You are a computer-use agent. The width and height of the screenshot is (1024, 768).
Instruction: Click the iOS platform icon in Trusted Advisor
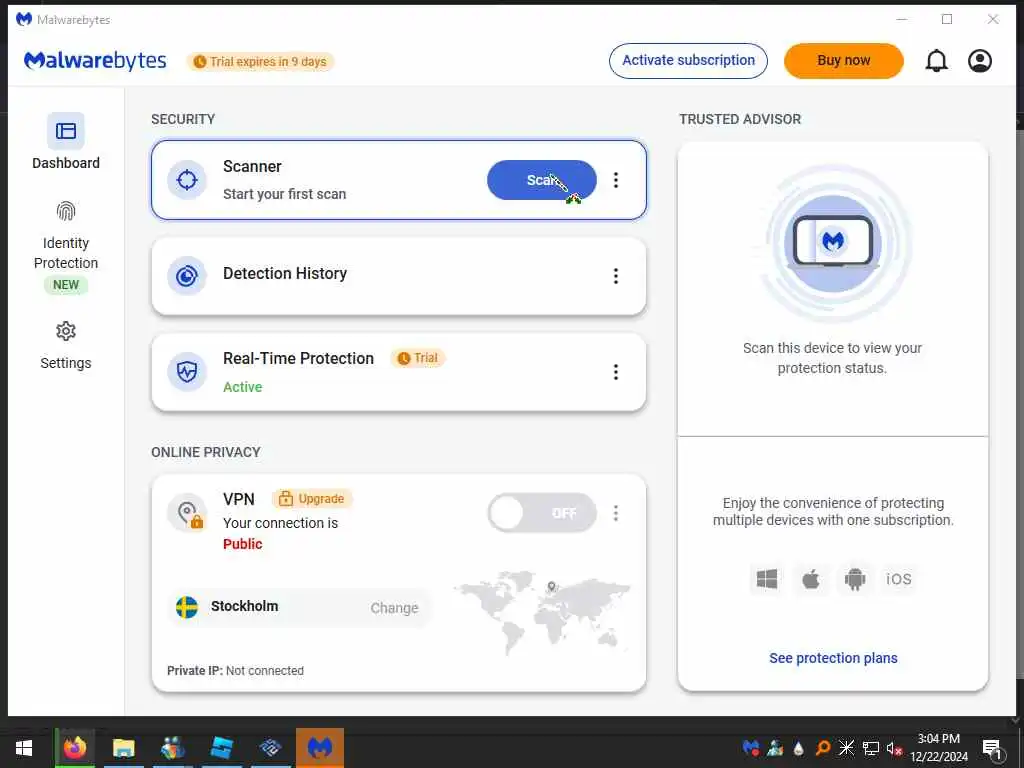coord(899,579)
